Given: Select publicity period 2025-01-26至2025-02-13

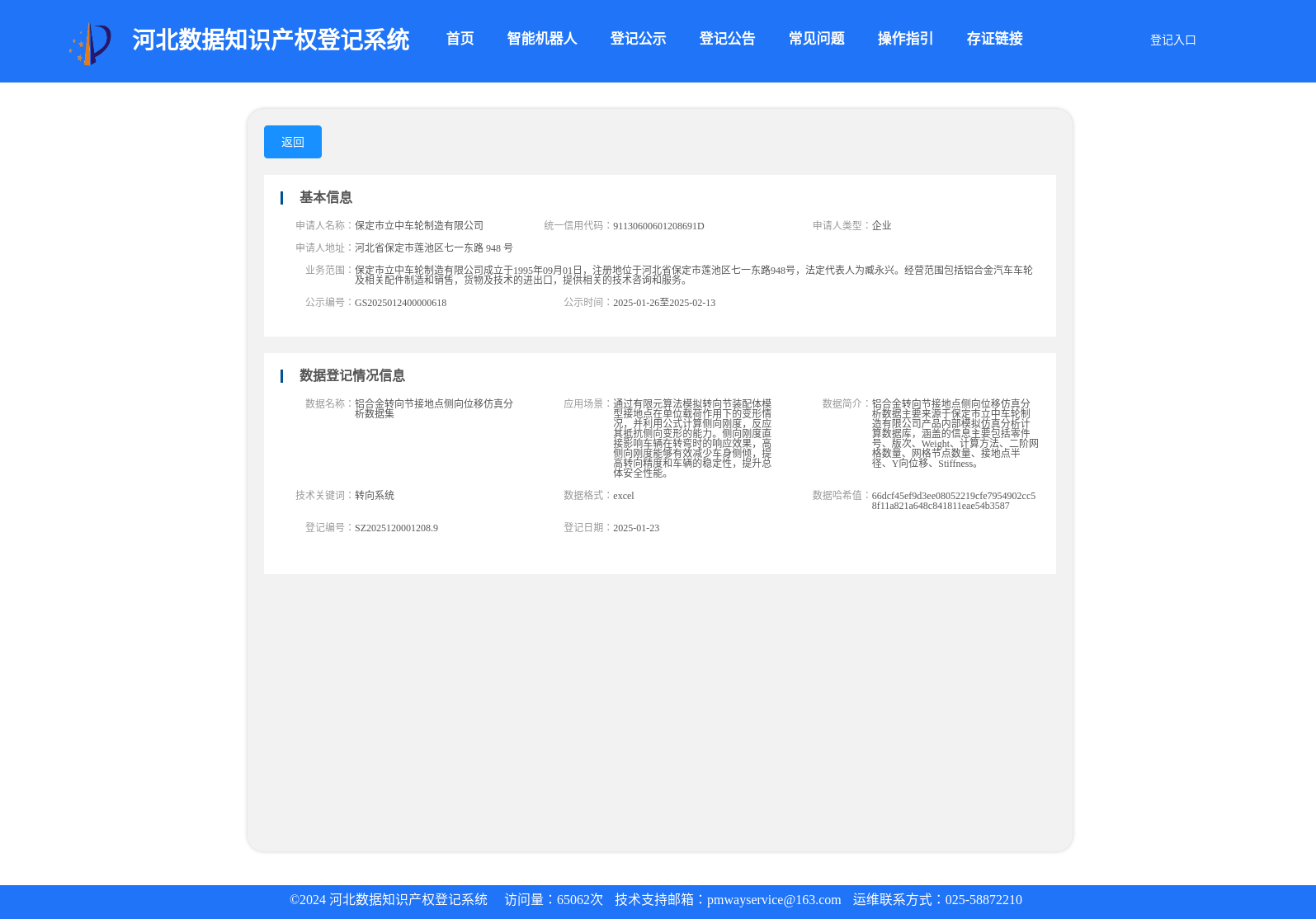Looking at the screenshot, I should pyautogui.click(x=664, y=303).
